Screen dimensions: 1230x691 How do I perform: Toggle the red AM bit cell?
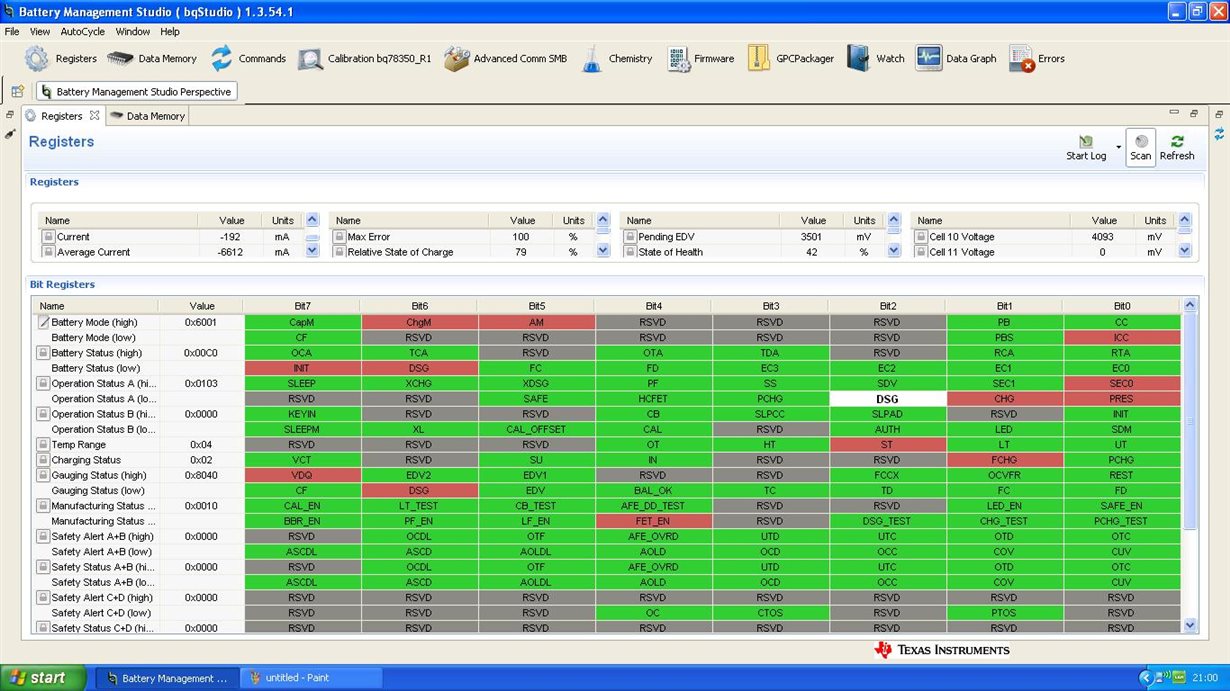[x=535, y=322]
